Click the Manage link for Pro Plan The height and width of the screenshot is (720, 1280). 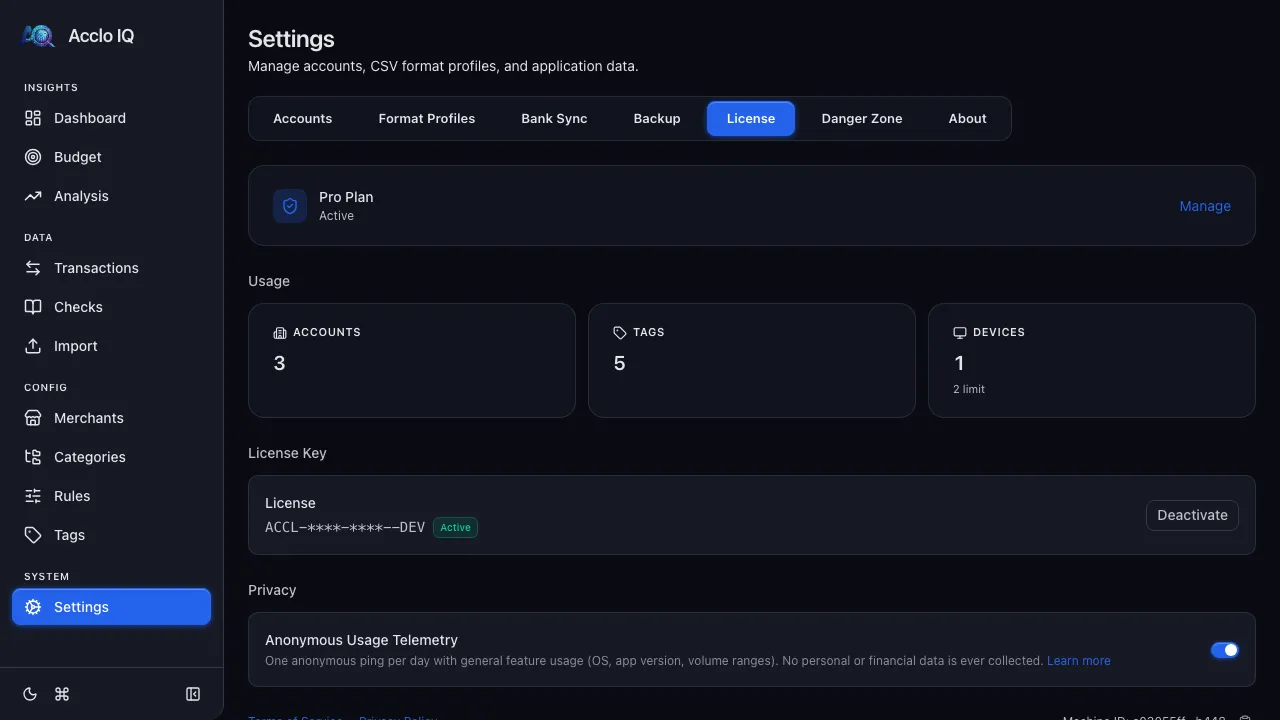1205,206
